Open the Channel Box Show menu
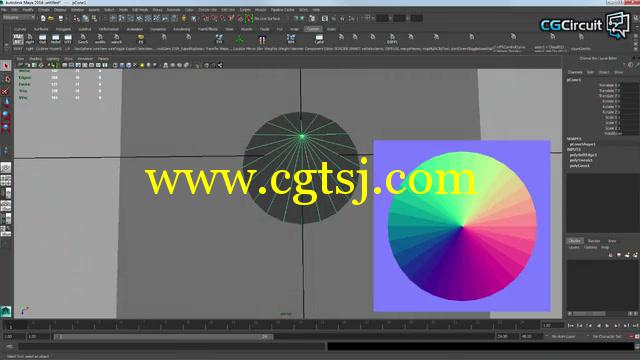 click(619, 72)
